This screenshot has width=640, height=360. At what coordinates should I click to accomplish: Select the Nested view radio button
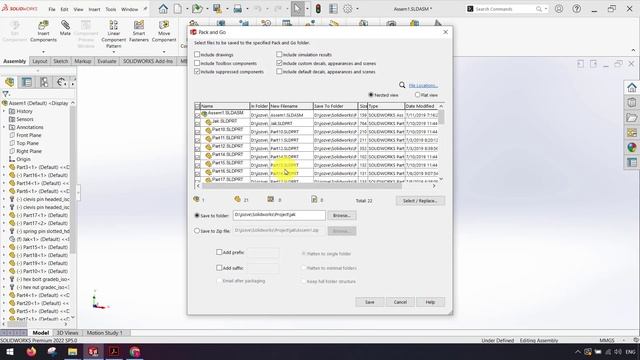(371, 95)
